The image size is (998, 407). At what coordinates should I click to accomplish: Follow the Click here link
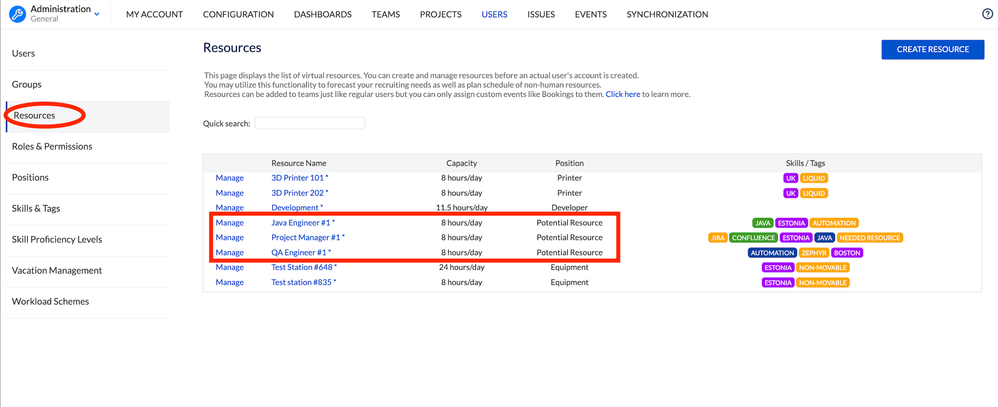(x=622, y=94)
